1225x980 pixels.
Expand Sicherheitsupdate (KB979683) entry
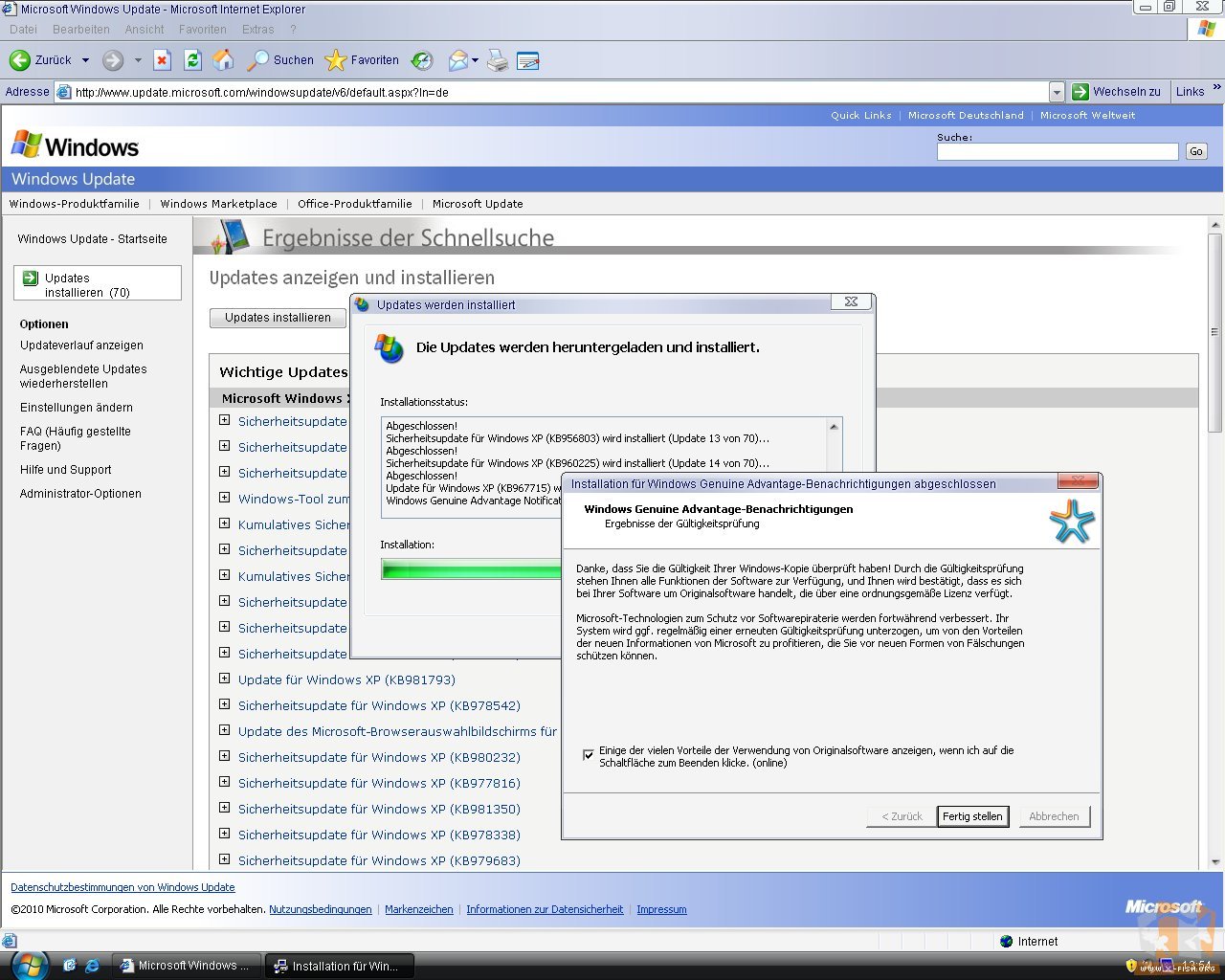(x=224, y=859)
